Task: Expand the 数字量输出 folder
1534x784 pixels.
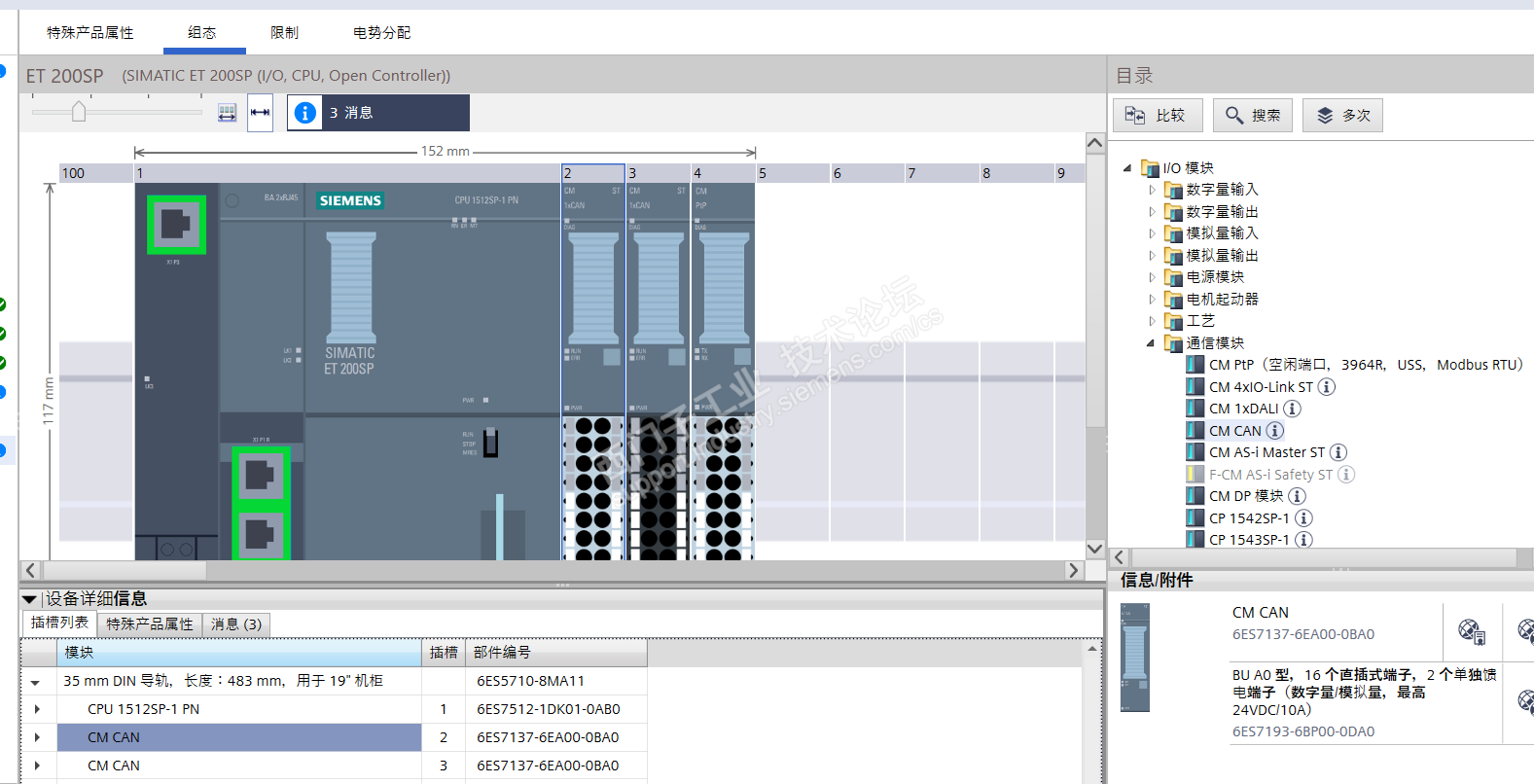Action: click(1152, 212)
